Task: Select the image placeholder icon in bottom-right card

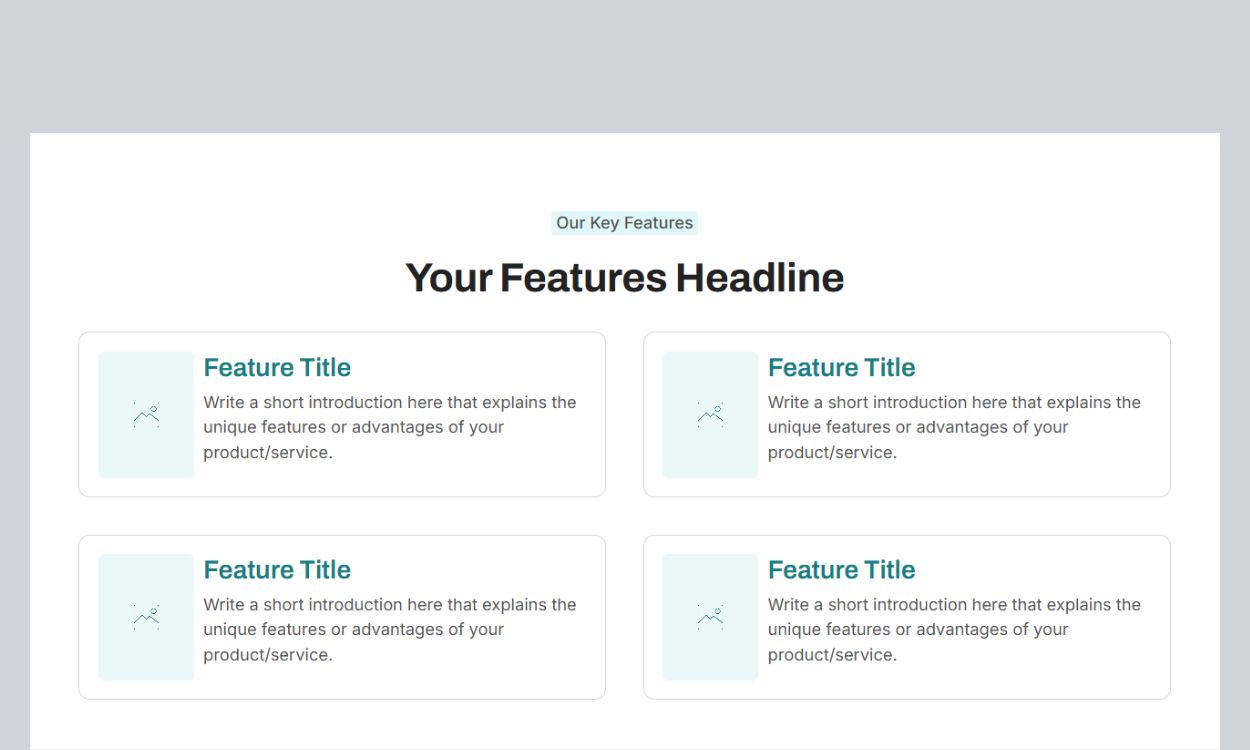Action: click(710, 617)
